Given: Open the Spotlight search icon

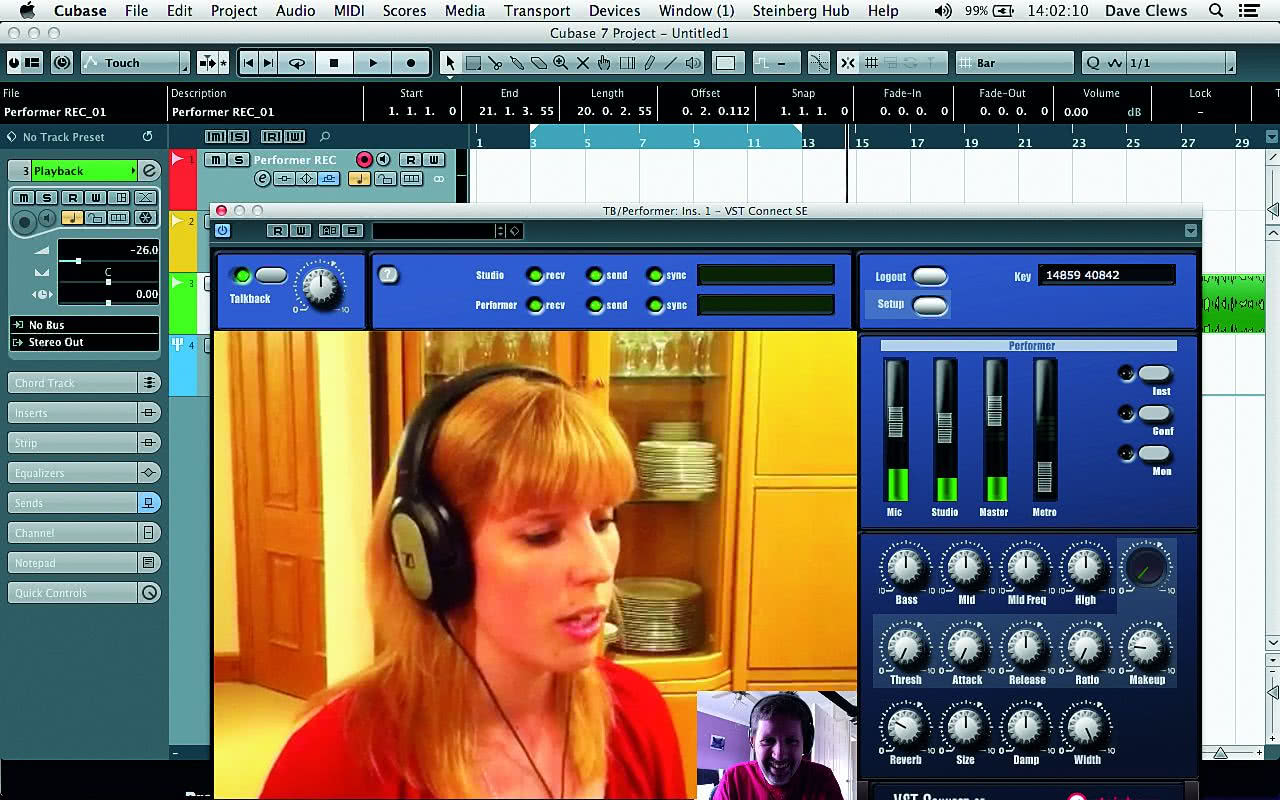Looking at the screenshot, I should [x=1216, y=11].
